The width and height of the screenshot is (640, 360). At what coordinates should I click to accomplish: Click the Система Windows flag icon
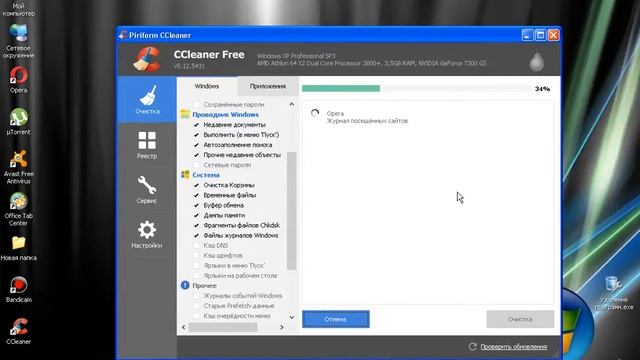(x=185, y=175)
